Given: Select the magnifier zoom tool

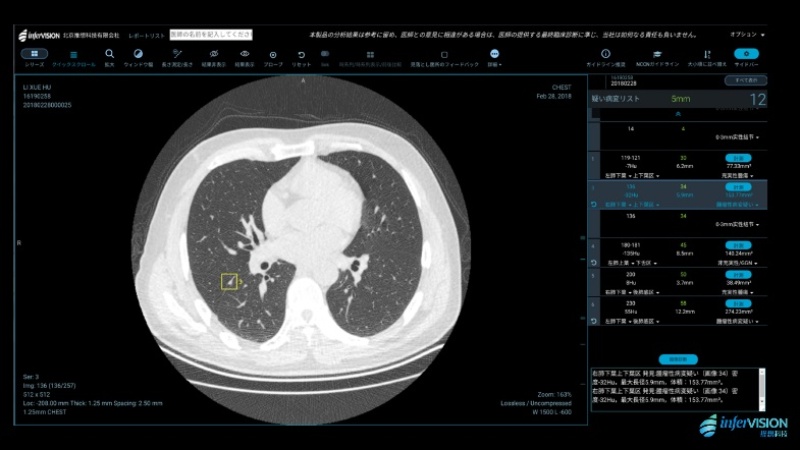Looking at the screenshot, I should (110, 55).
